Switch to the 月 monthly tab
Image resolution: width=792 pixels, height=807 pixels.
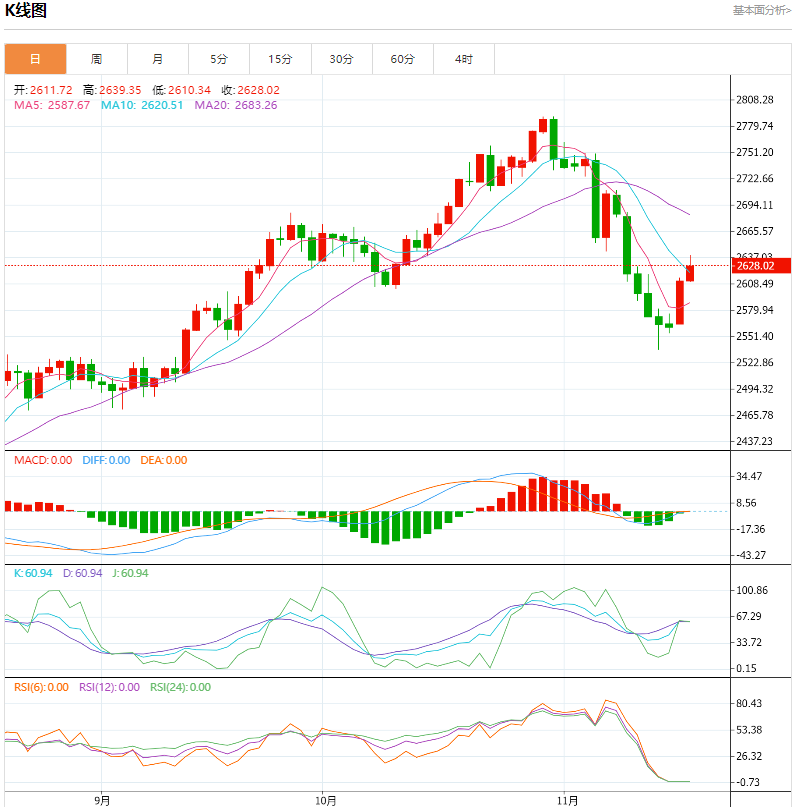pyautogui.click(x=158, y=59)
